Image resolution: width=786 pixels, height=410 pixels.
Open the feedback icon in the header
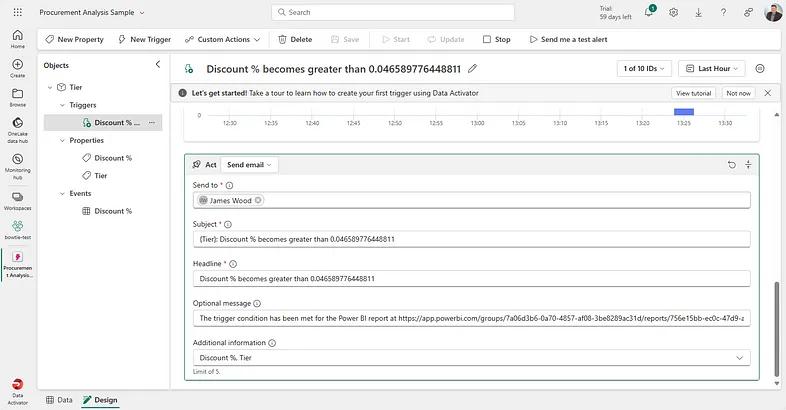[748, 13]
